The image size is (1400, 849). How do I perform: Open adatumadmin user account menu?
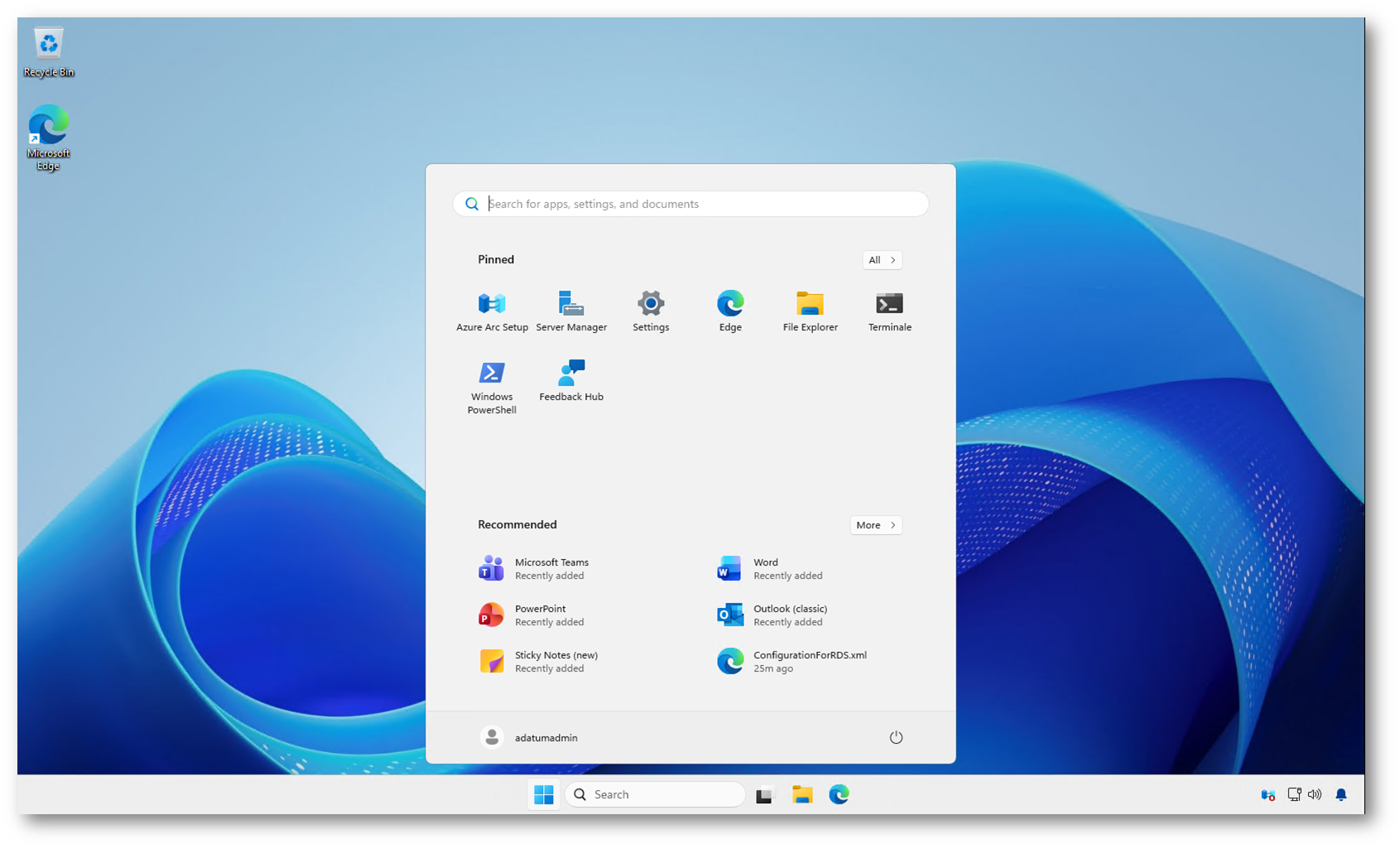tap(530, 737)
